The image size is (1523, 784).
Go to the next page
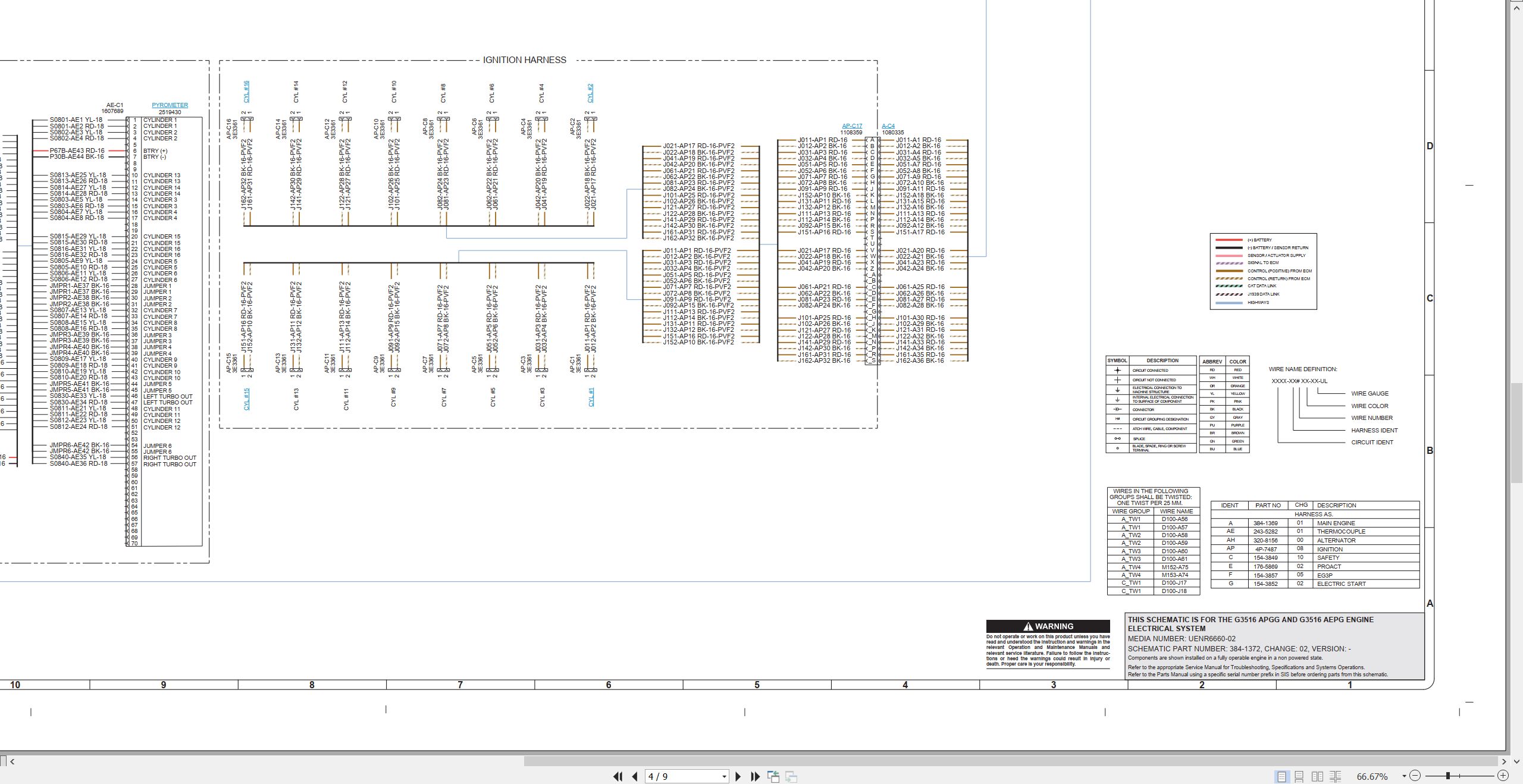(738, 776)
